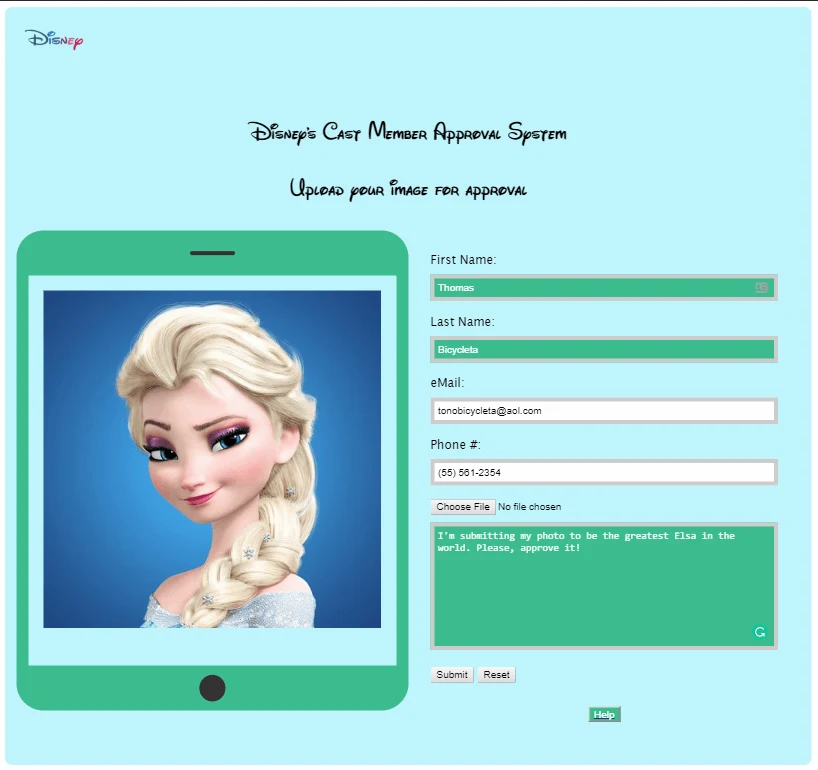This screenshot has width=818, height=770.
Task: Click inside the message text area
Action: pos(604,586)
